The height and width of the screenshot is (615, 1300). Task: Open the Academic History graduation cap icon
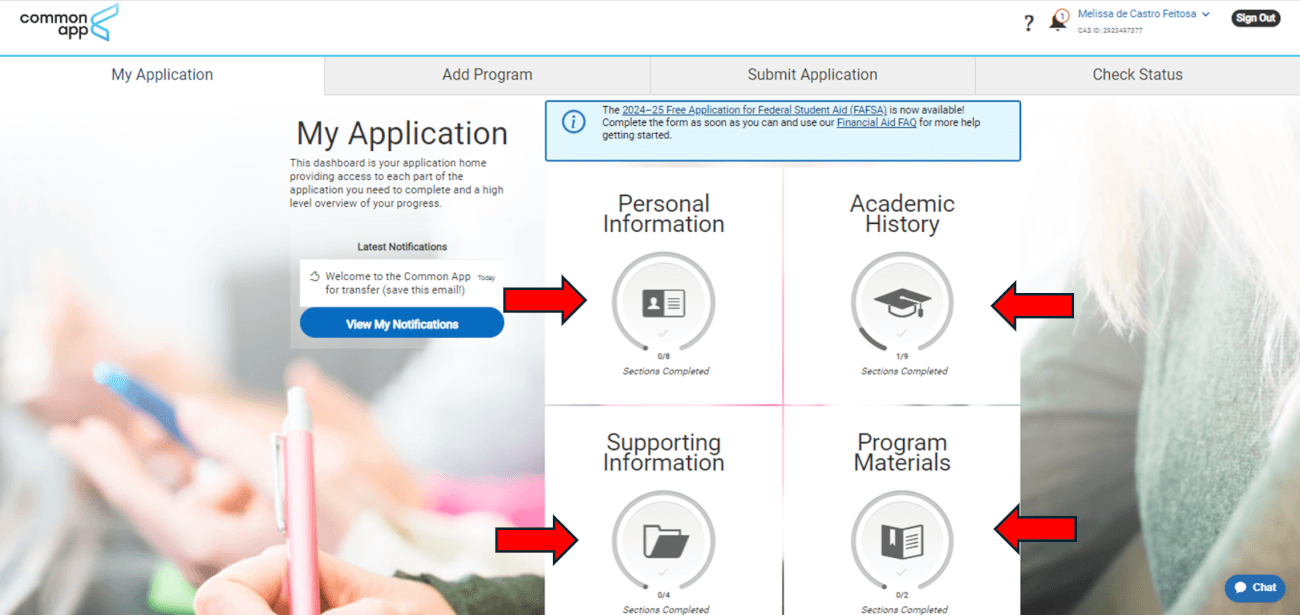pos(901,303)
